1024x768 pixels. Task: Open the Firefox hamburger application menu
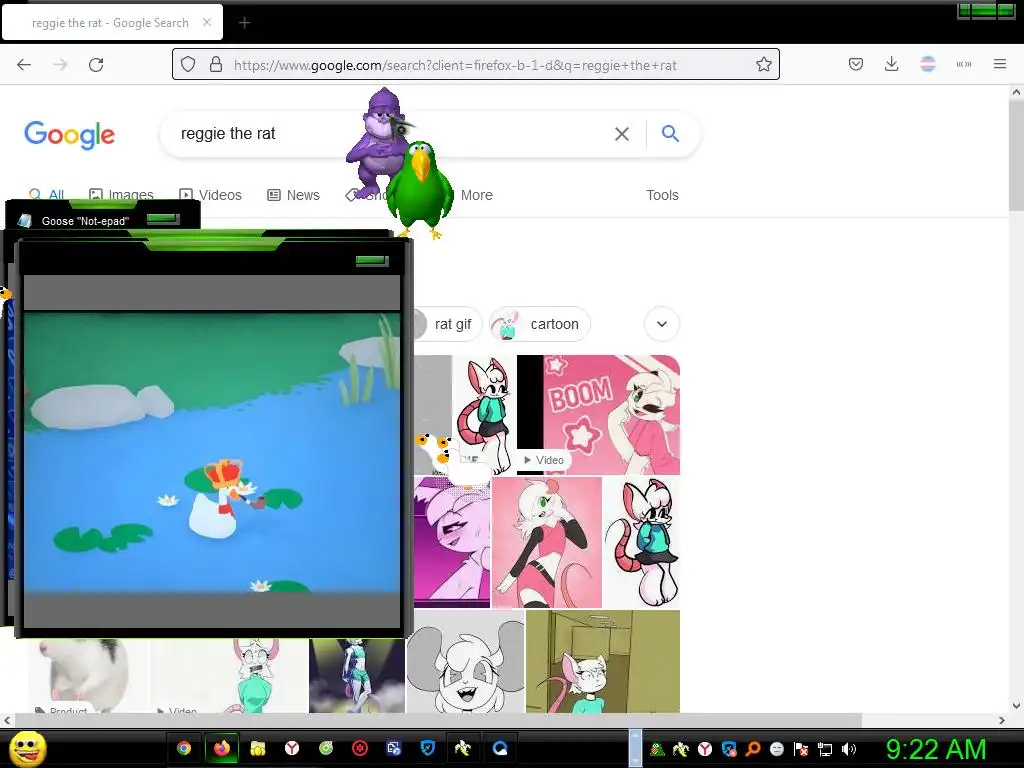click(999, 64)
